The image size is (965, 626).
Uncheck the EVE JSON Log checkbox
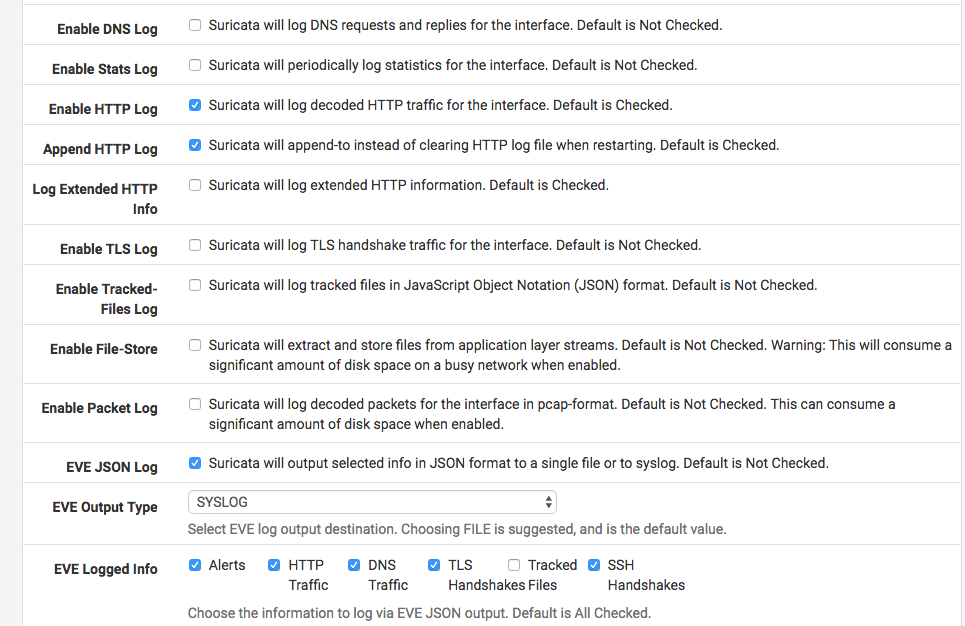[x=195, y=463]
